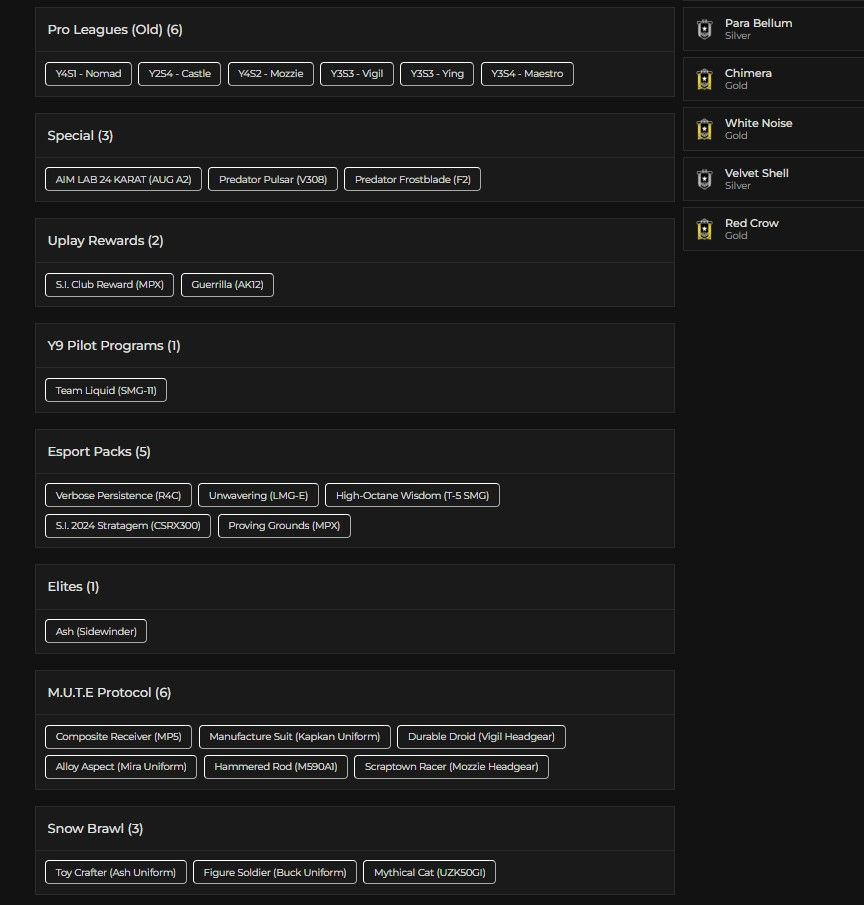Click Proving Grounds (MPX) tag
Image resolution: width=864 pixels, height=905 pixels.
(x=285, y=526)
